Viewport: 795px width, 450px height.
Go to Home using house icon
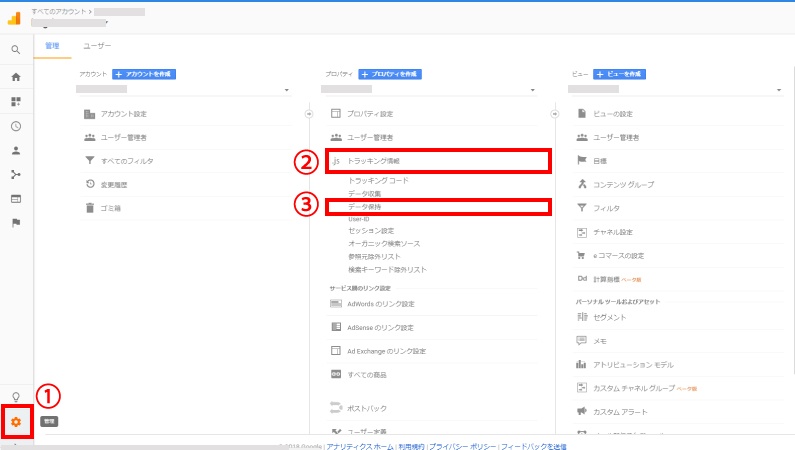click(x=16, y=76)
